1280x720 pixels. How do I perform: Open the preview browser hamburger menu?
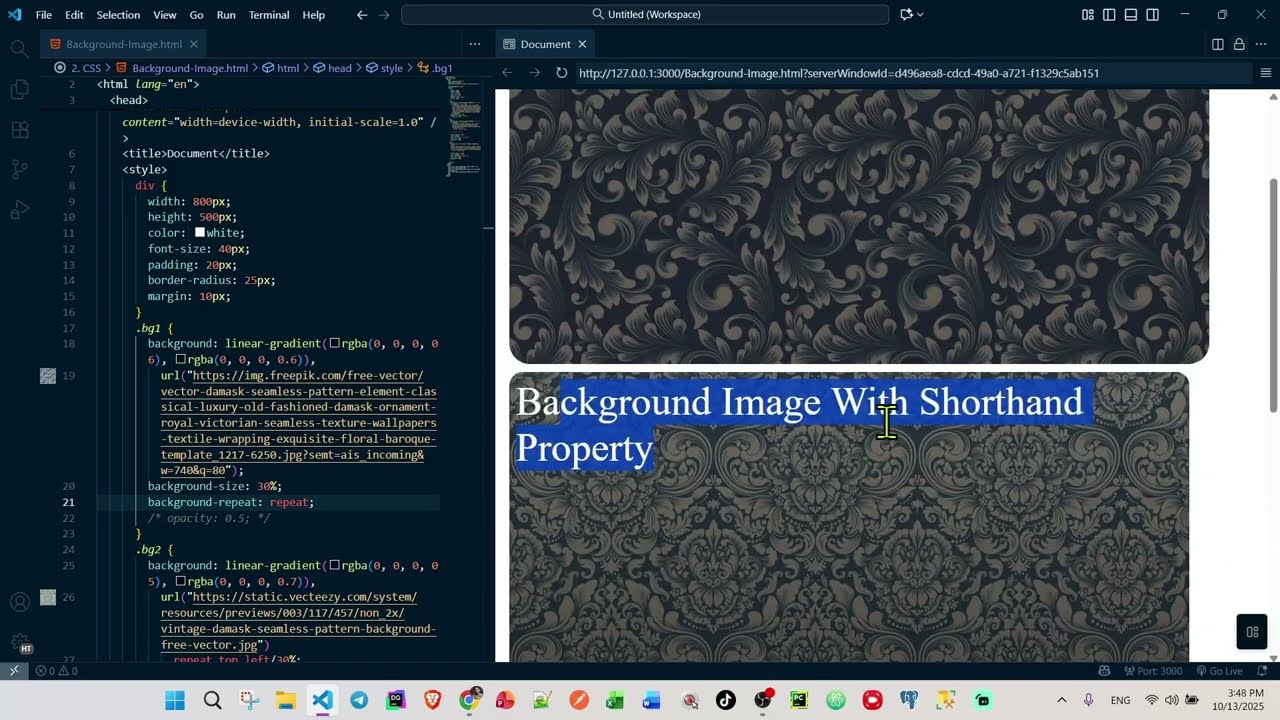(1265, 73)
